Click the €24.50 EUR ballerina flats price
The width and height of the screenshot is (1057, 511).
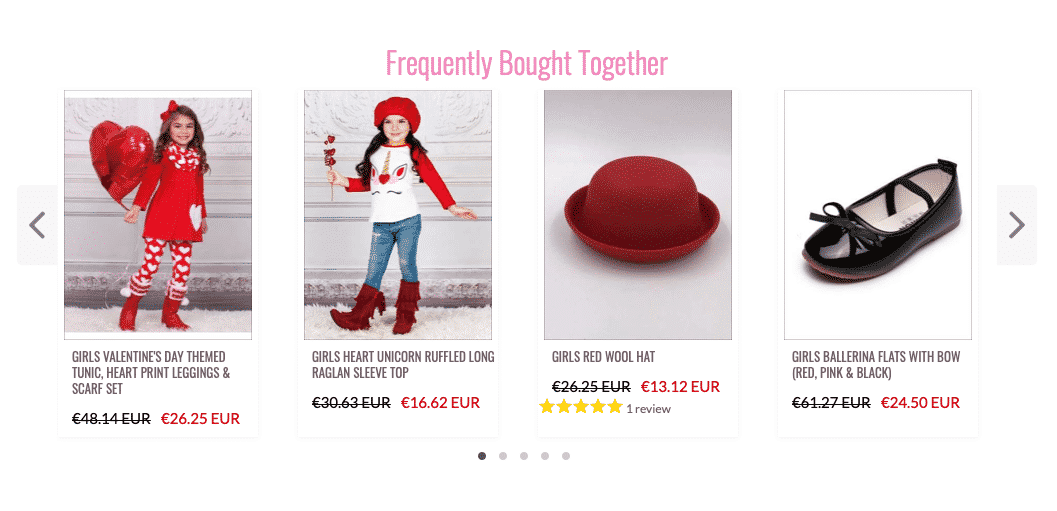pyautogui.click(x=920, y=403)
